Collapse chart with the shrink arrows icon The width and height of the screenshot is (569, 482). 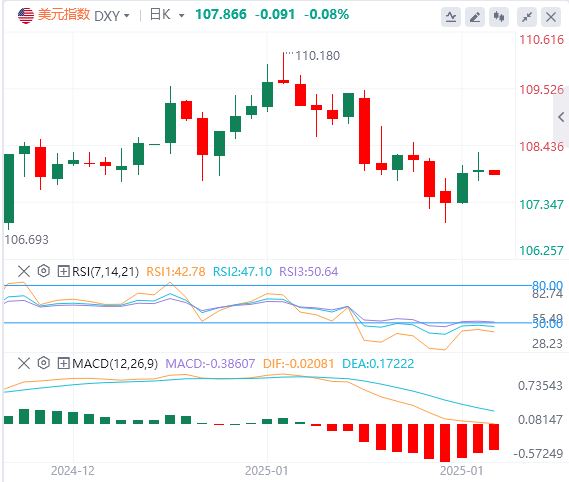[x=527, y=17]
